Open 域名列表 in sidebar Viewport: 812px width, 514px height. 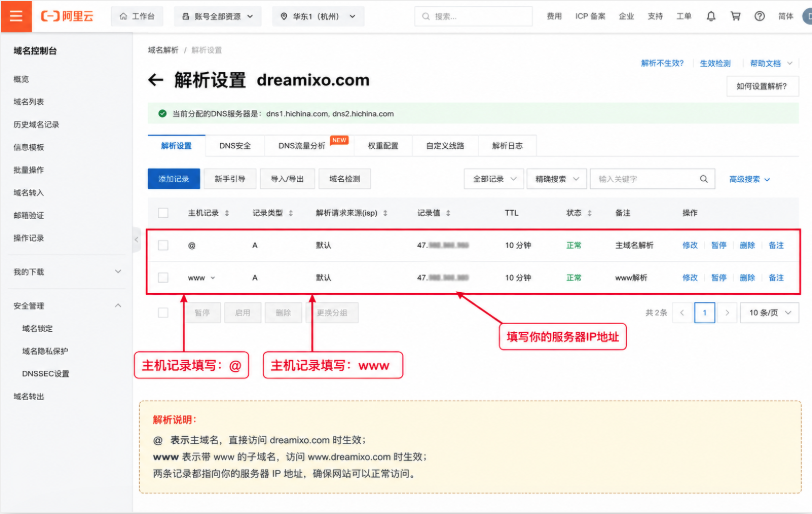pos(29,102)
